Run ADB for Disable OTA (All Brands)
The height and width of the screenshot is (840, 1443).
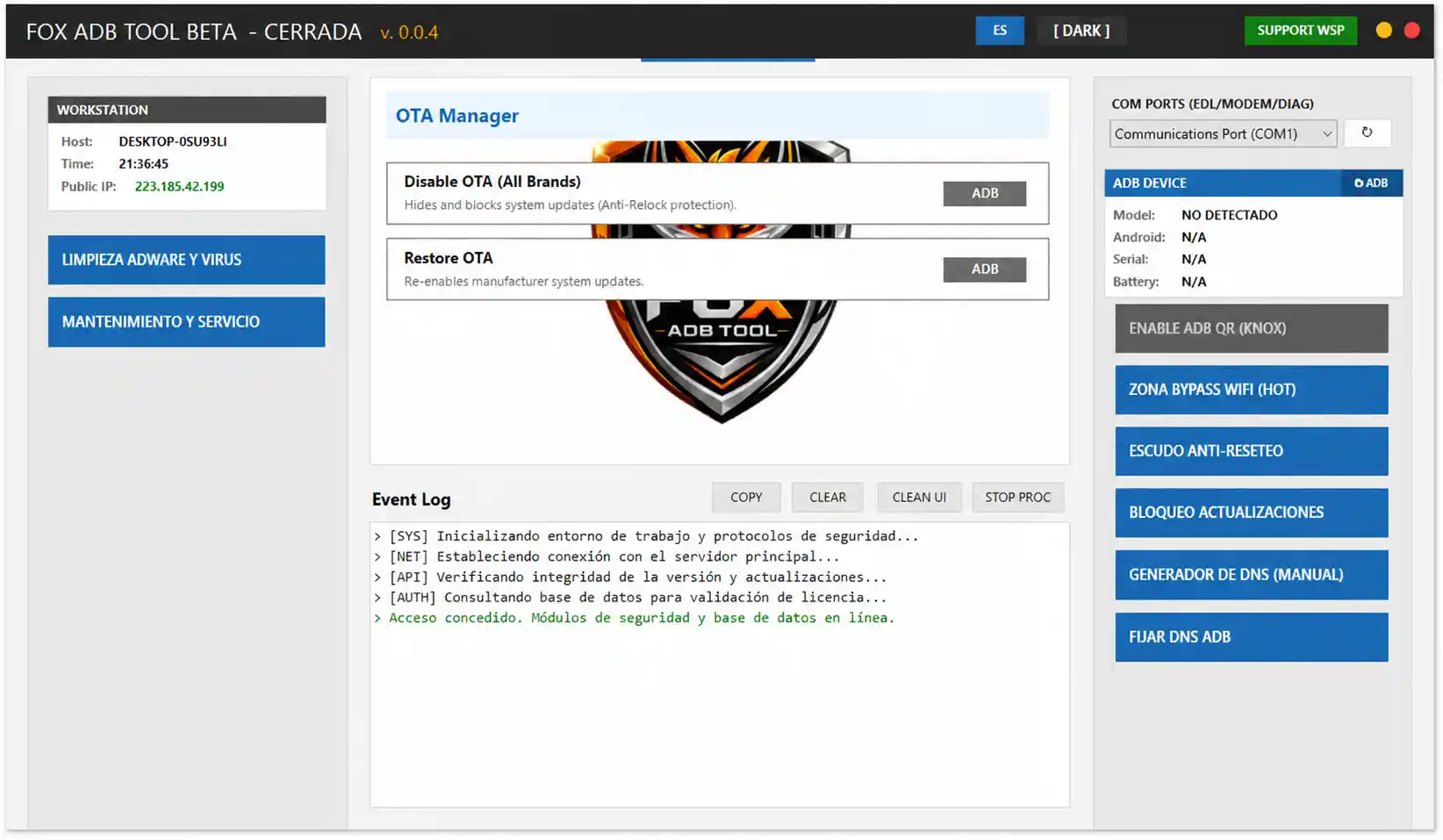[984, 193]
